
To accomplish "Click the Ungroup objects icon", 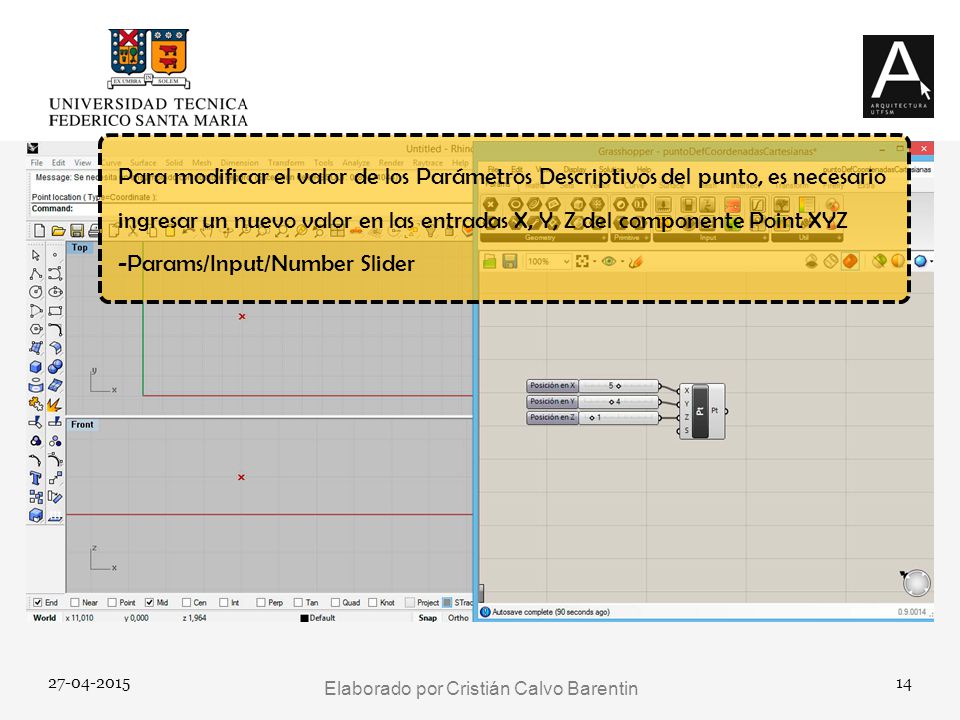I will click(x=55, y=441).
